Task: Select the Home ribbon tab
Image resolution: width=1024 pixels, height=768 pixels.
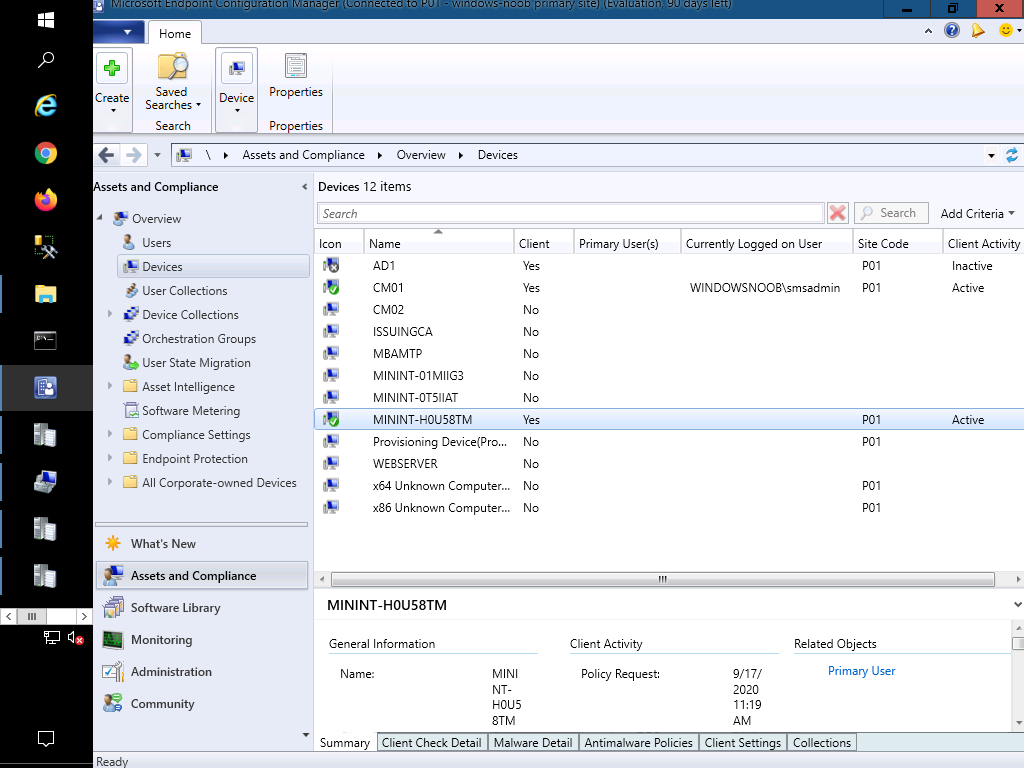Action: click(175, 33)
